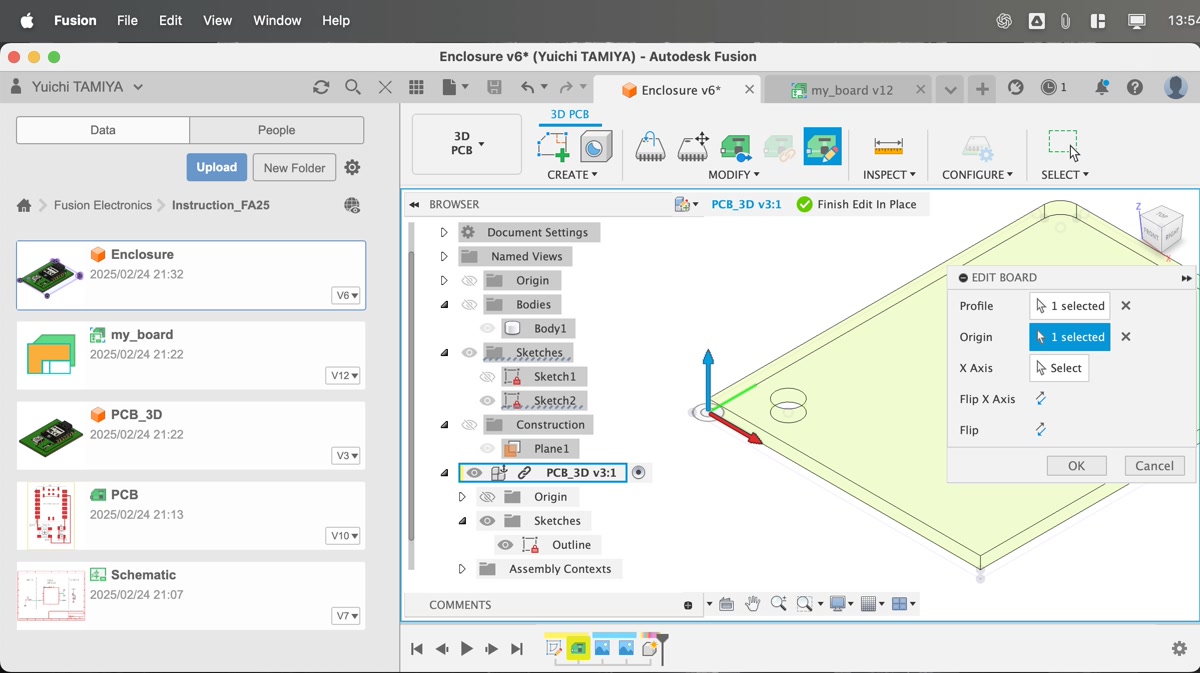Open the MODIFY dropdown menu
Viewport: 1200px width, 673px height.
click(734, 175)
